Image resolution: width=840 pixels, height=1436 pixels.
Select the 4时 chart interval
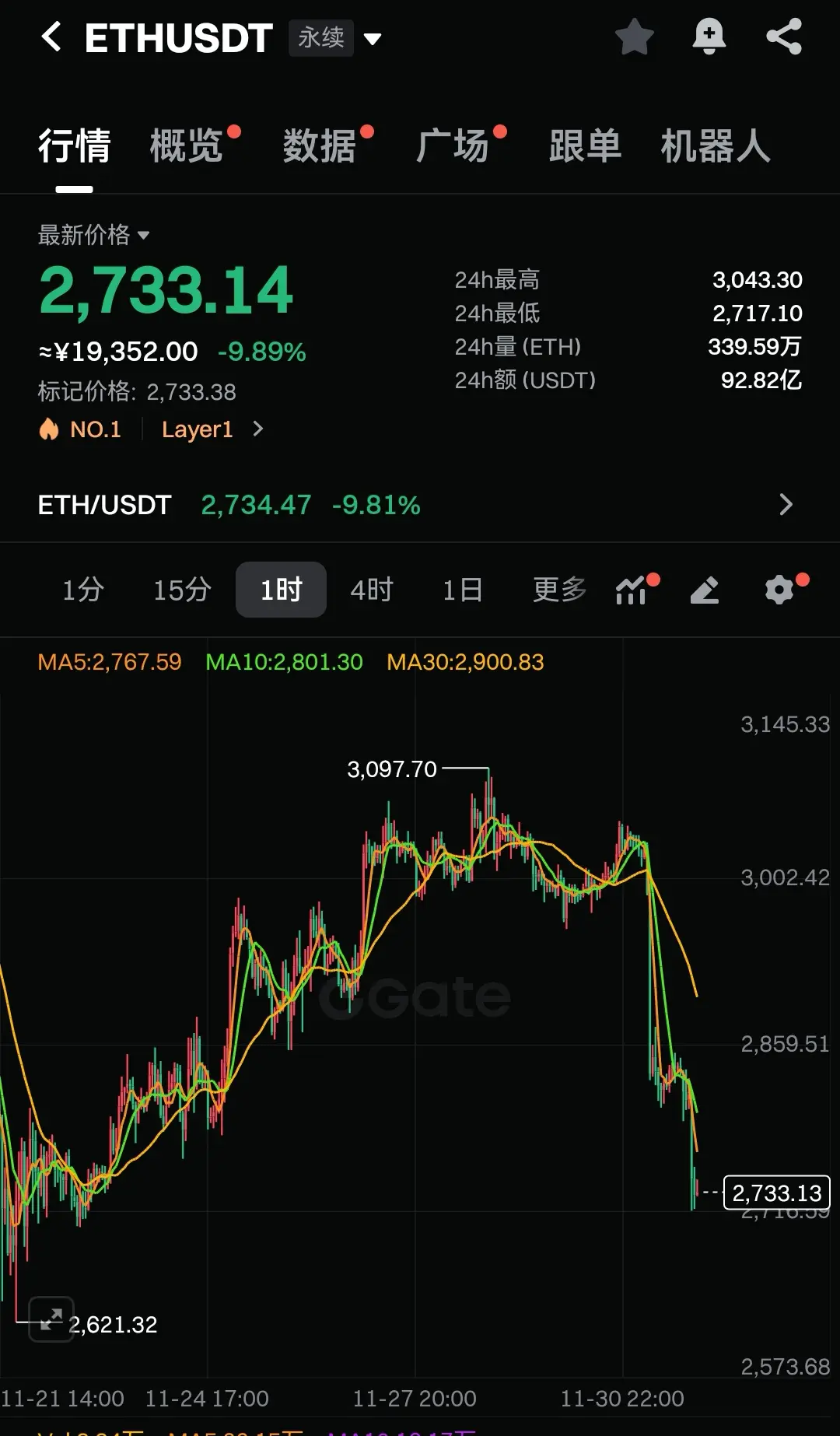click(x=372, y=590)
